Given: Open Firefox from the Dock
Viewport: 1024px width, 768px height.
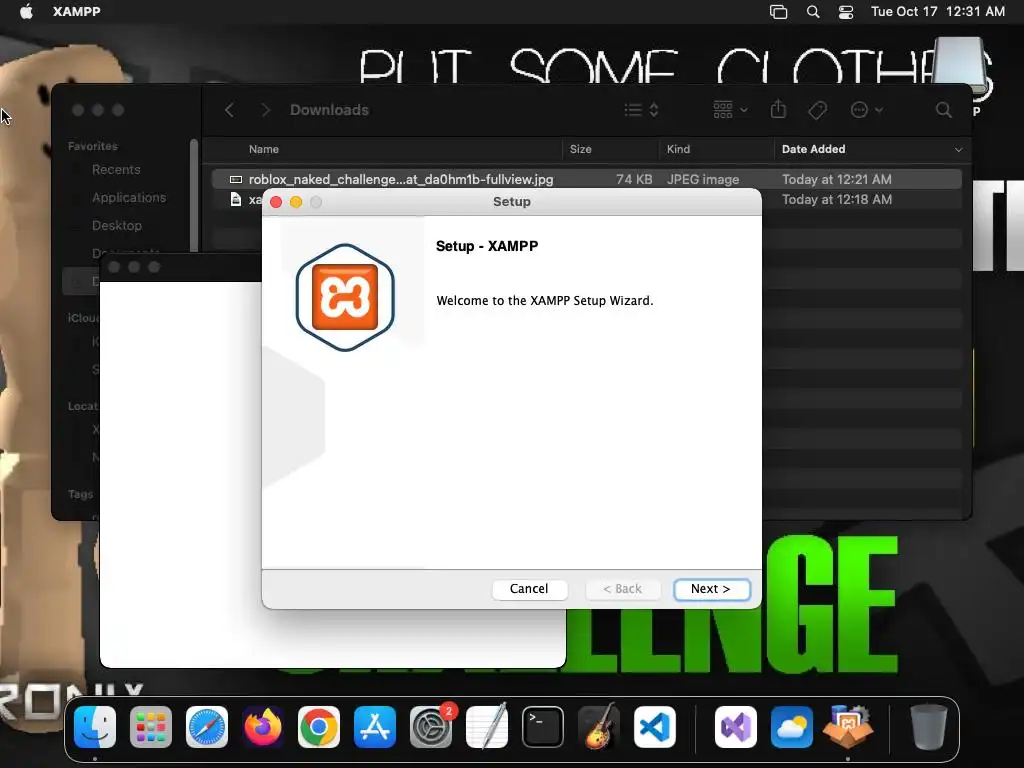Looking at the screenshot, I should [263, 727].
